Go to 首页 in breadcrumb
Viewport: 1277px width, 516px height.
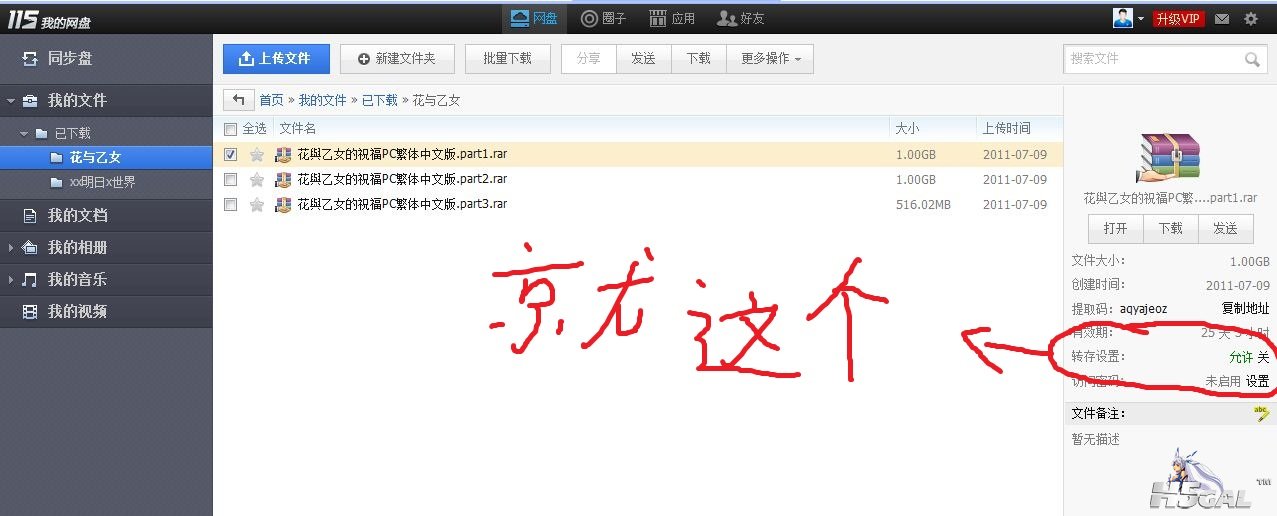click(x=271, y=100)
